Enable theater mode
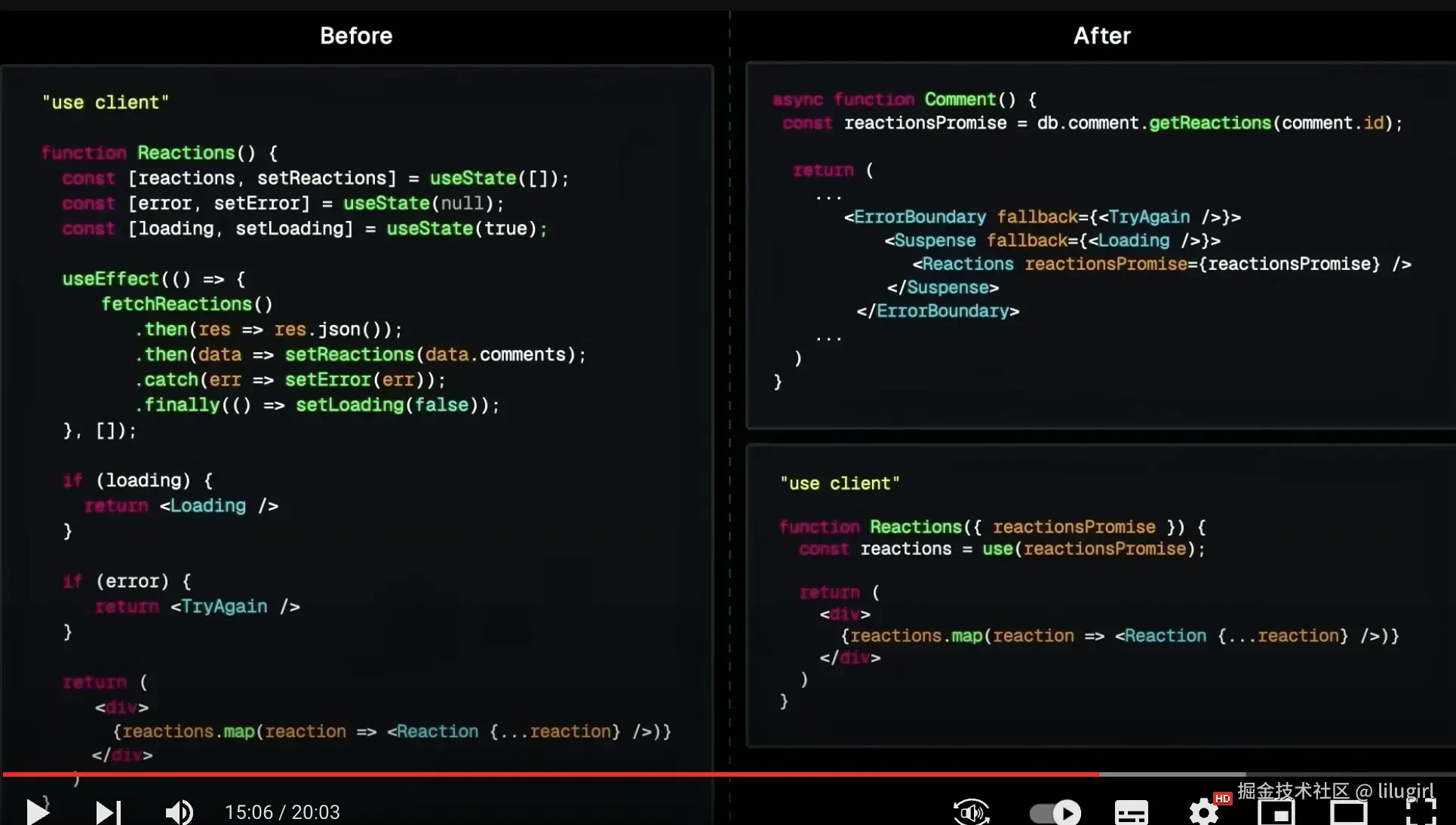1456x825 pixels. click(x=1348, y=813)
